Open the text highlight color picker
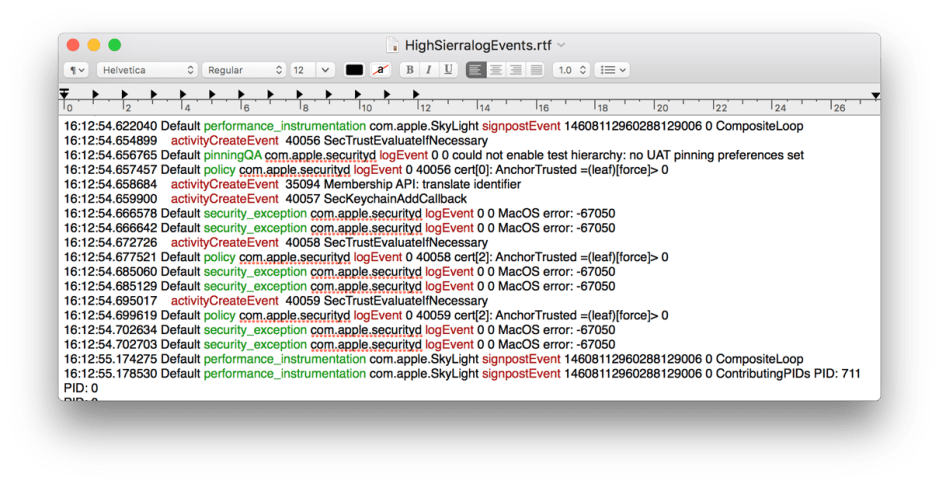Image resolution: width=939 pixels, height=484 pixels. [380, 70]
